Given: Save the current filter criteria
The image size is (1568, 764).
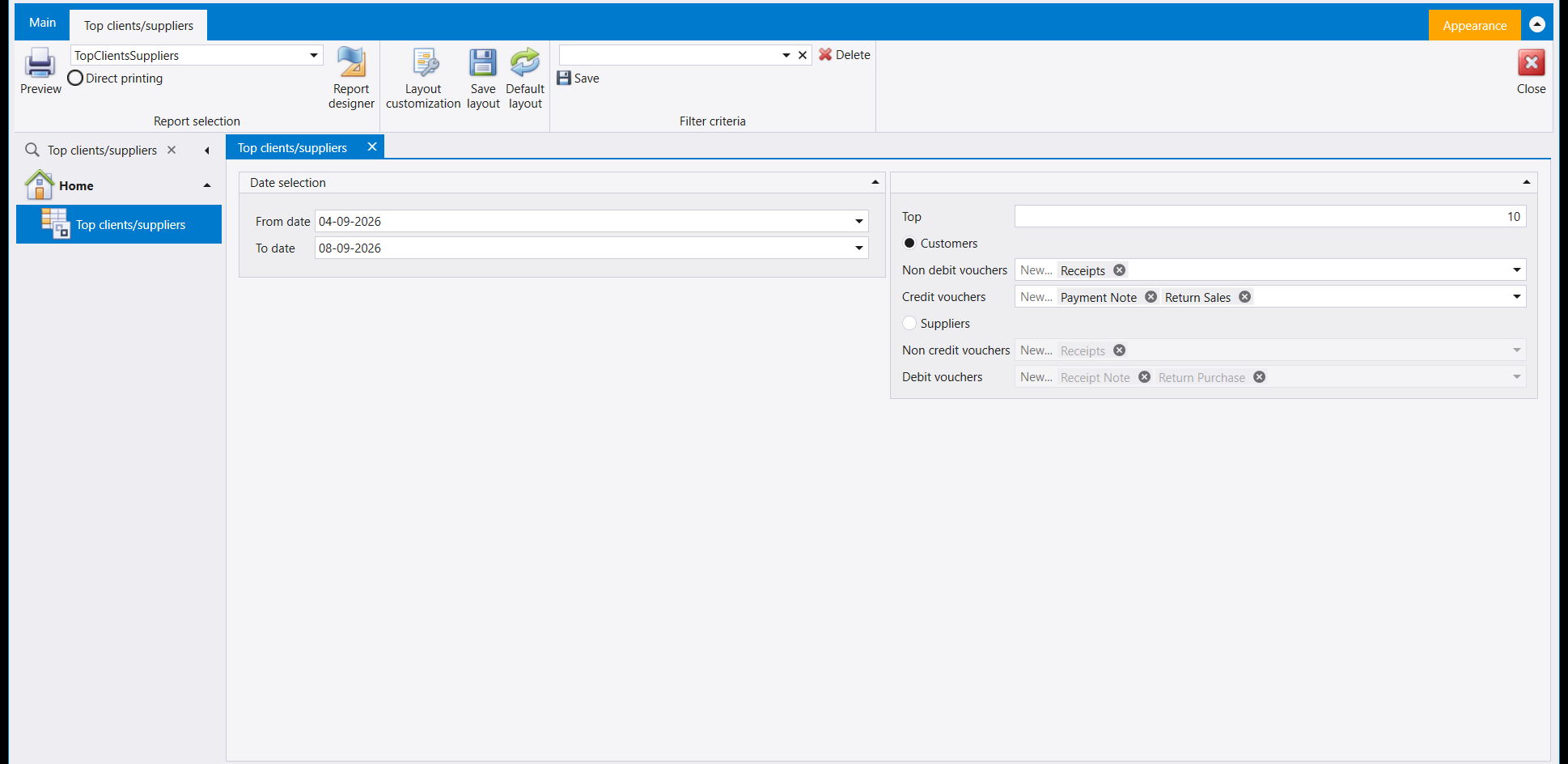Looking at the screenshot, I should point(578,78).
